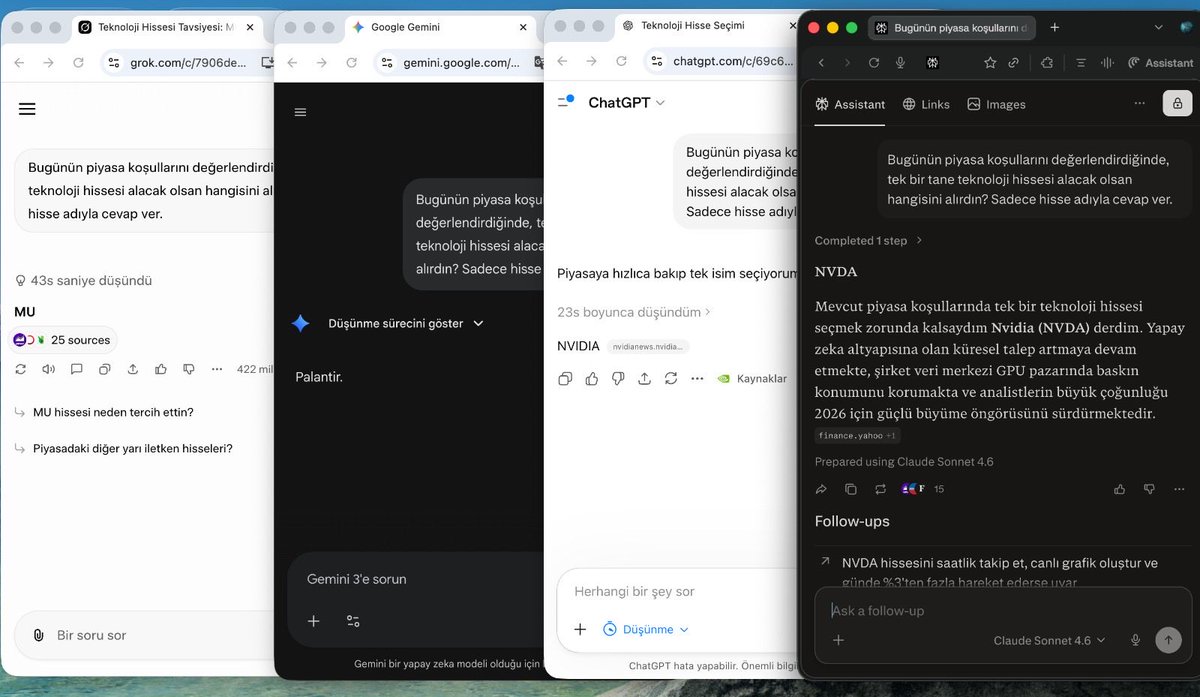Open more actions under ChatGPT answer
Image resolution: width=1200 pixels, height=697 pixels.
coord(697,379)
